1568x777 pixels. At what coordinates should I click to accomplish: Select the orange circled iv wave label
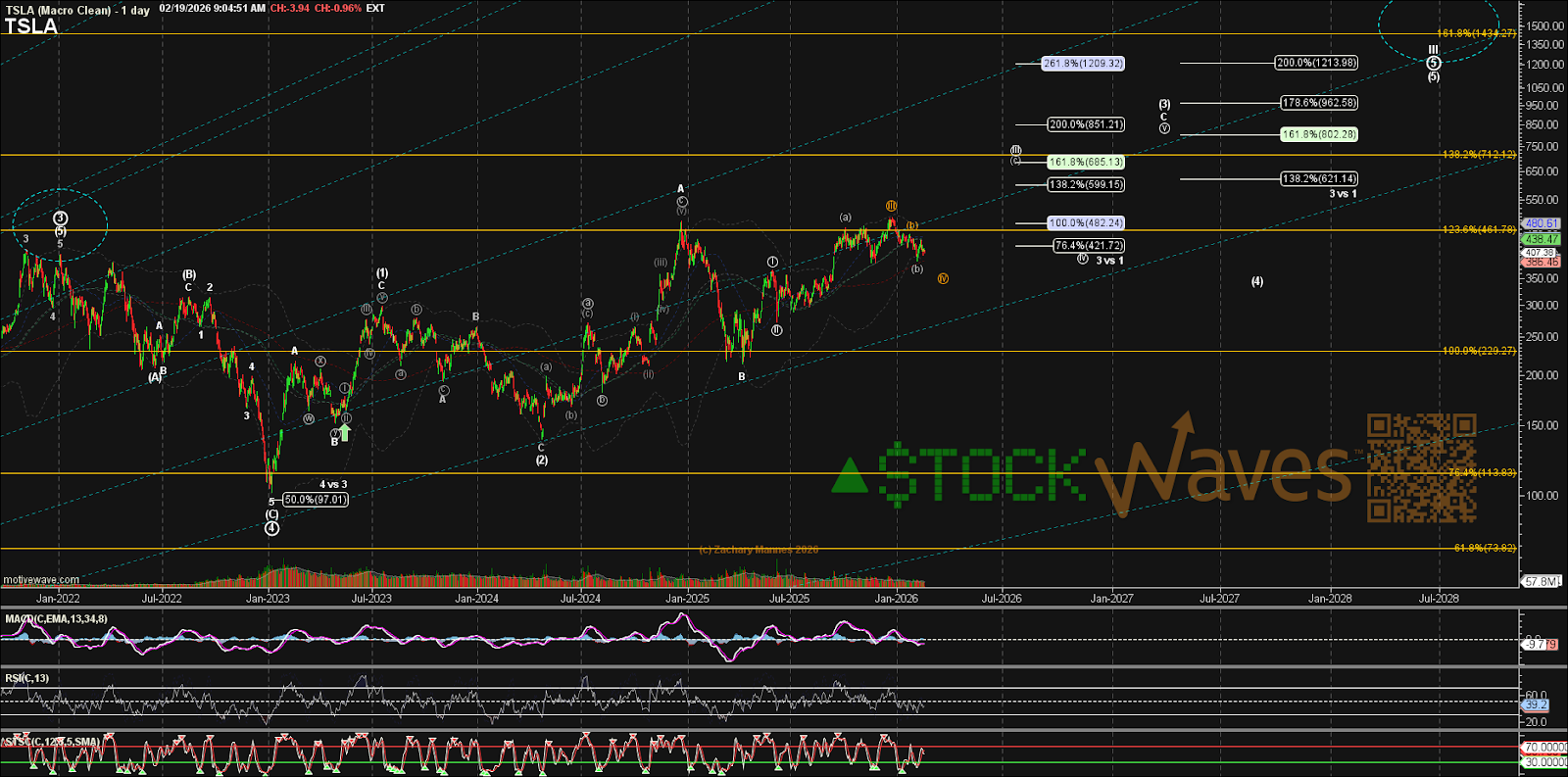(x=943, y=278)
